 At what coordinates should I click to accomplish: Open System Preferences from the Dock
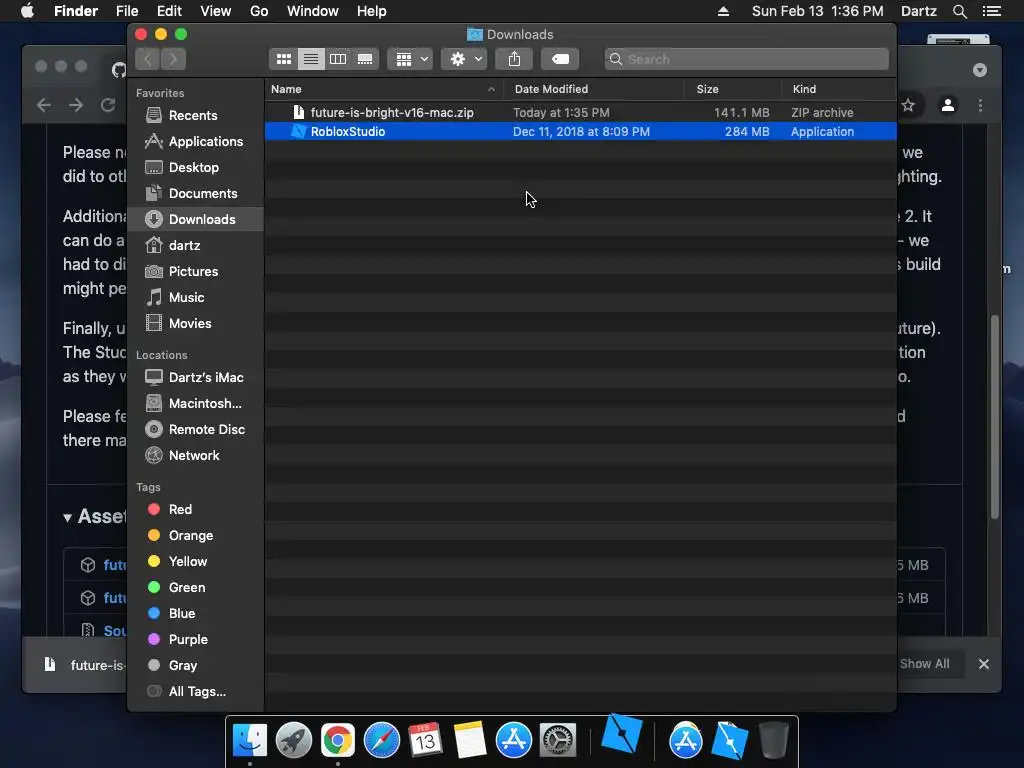[558, 741]
